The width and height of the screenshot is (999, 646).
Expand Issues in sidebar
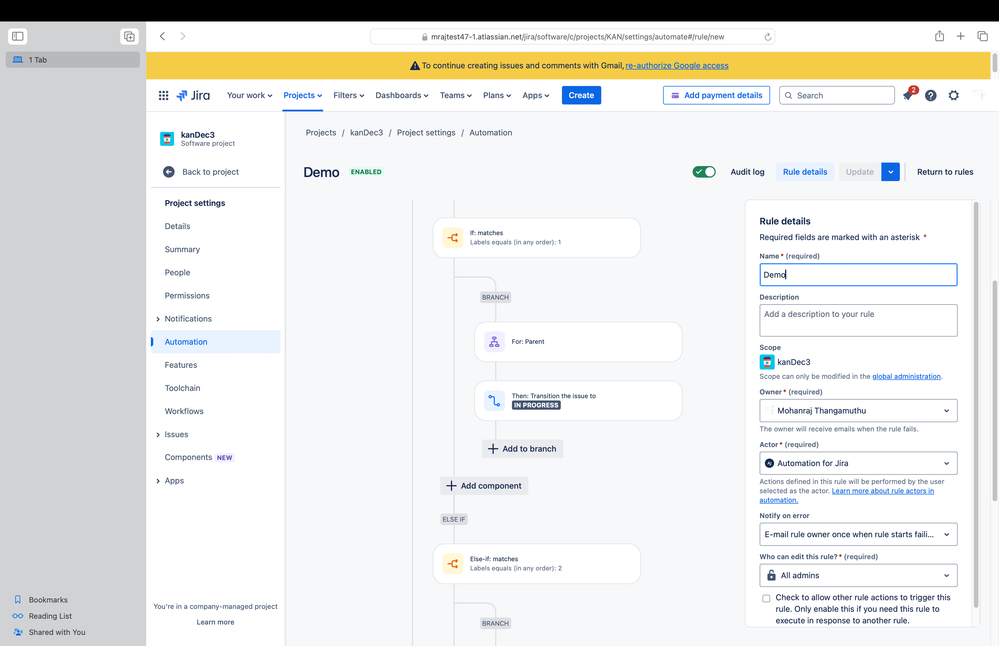coord(158,434)
